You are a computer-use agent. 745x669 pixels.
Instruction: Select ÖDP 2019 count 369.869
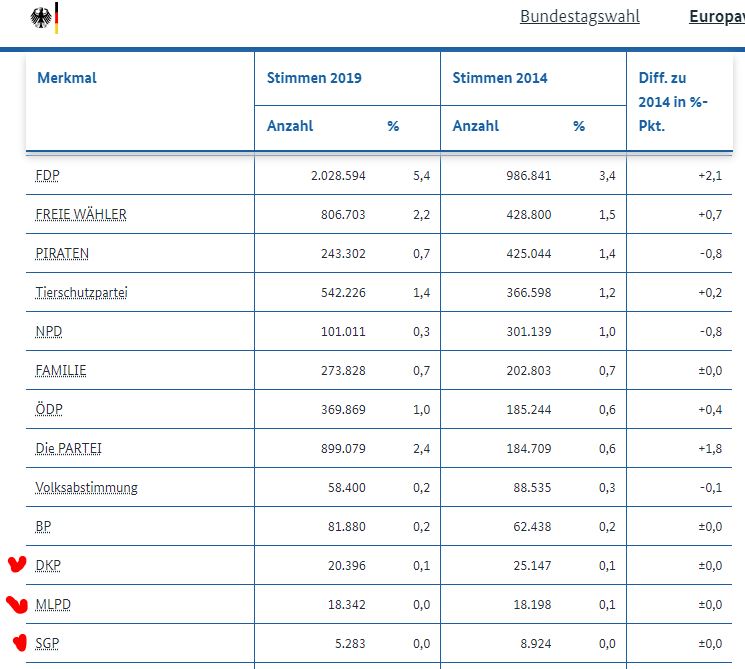tap(343, 410)
